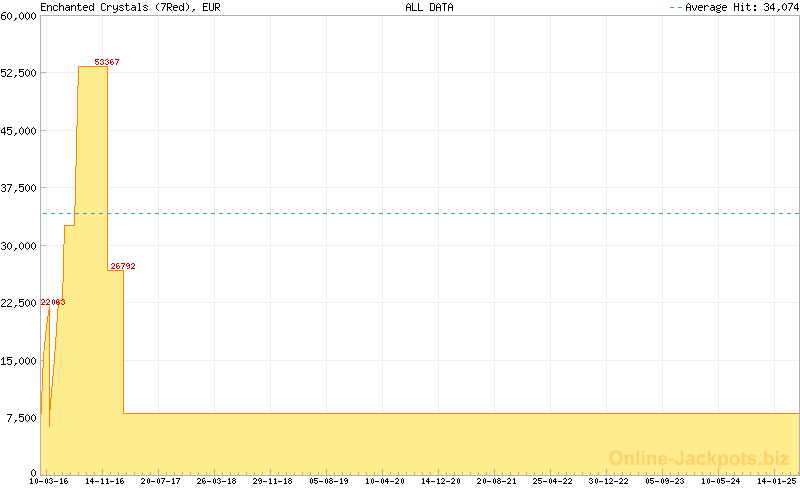Click the chart title 'Enchanted Crystals (7Red), EUR'
The width and height of the screenshot is (800, 490).
(130, 7)
